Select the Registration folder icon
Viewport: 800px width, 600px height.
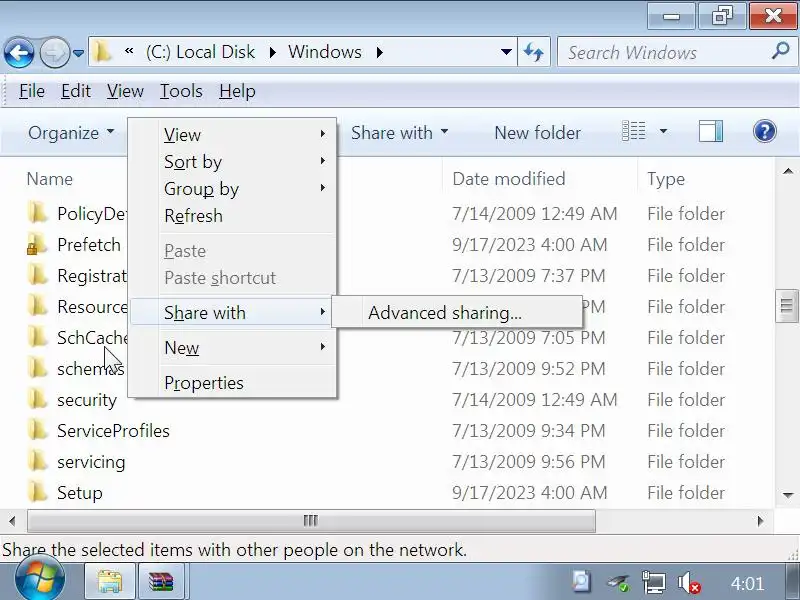[37, 275]
